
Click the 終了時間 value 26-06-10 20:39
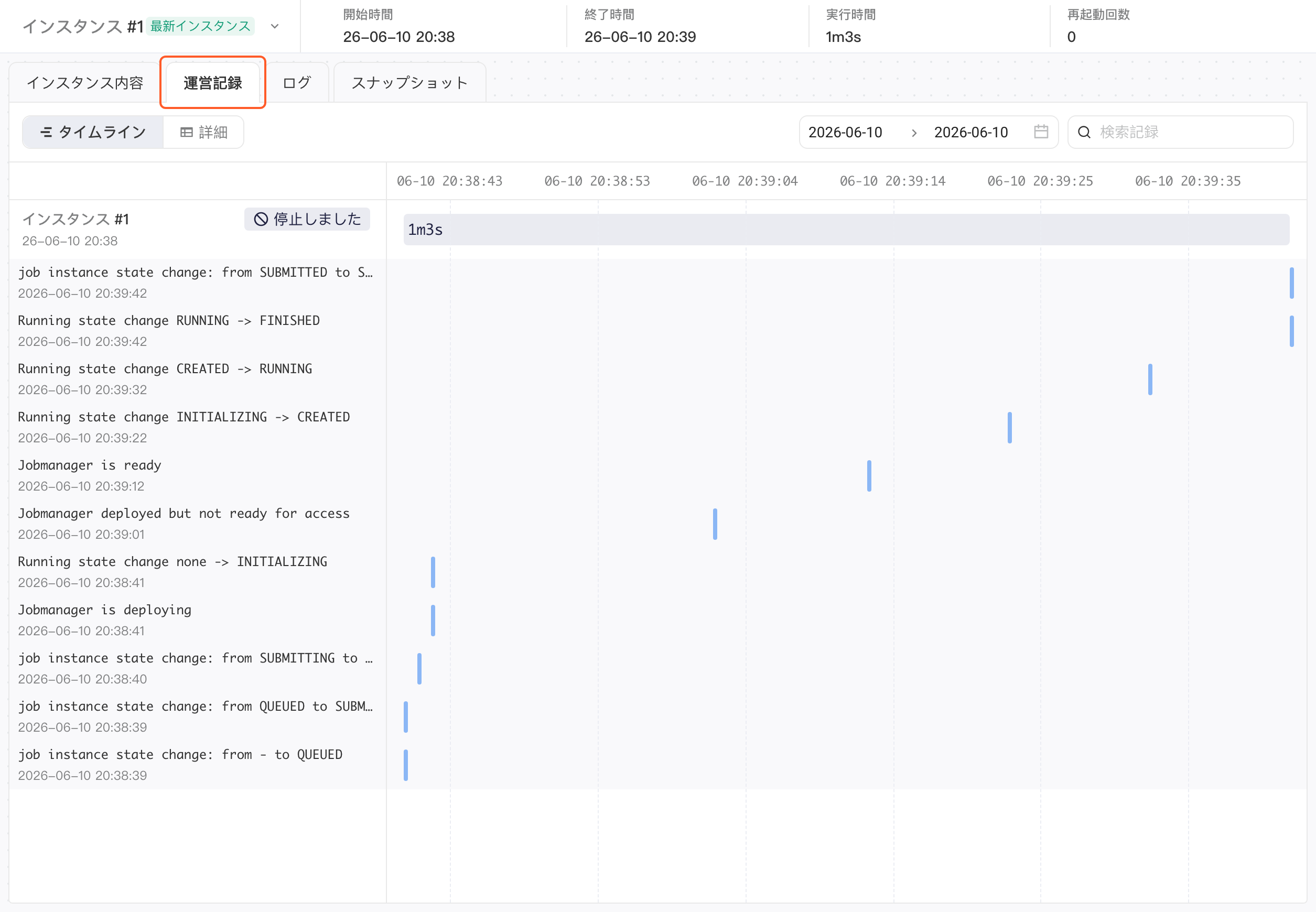coord(640,37)
